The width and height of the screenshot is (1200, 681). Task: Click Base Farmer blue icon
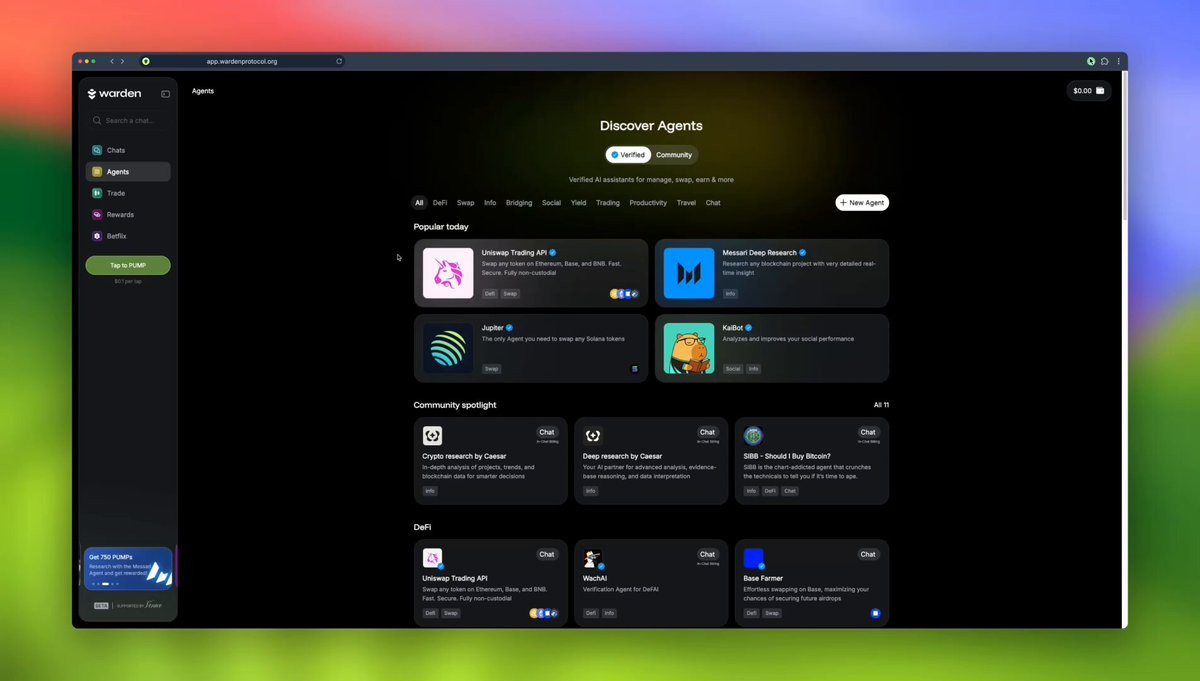[x=753, y=558]
